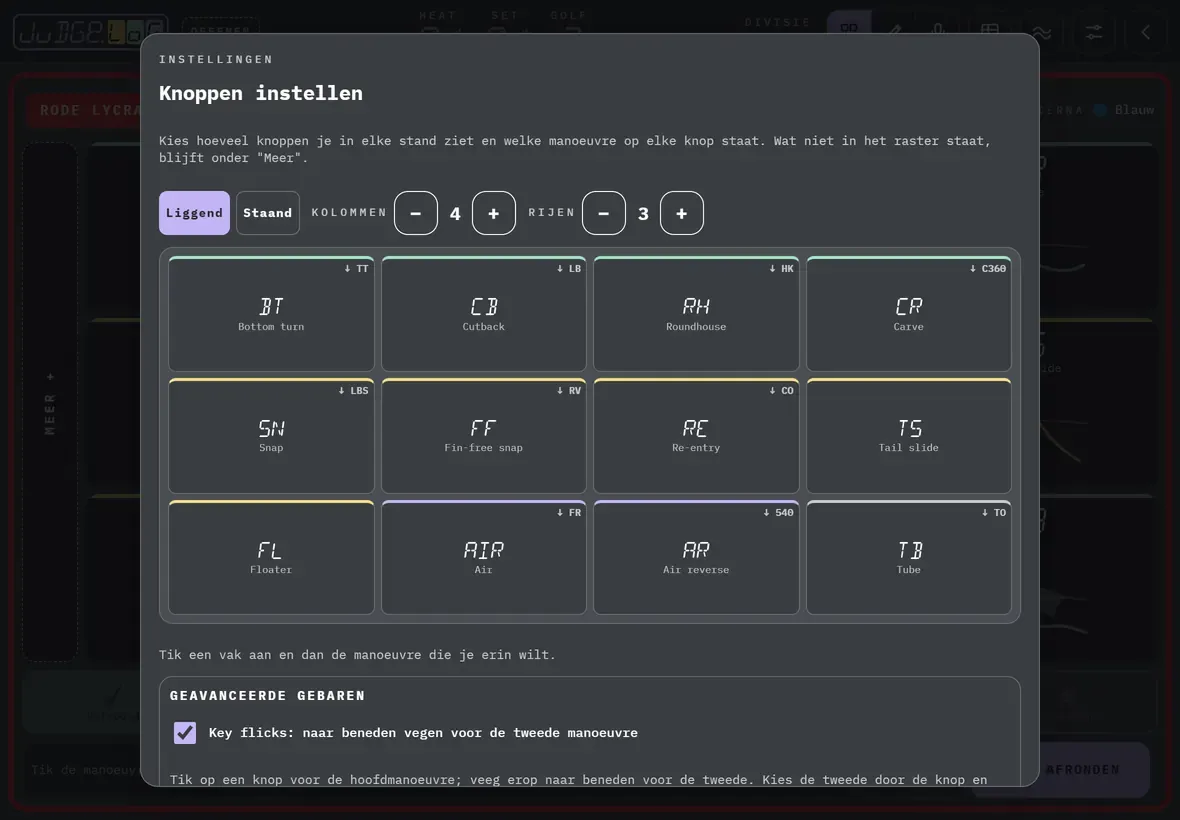Expand the MEER + side panel
The height and width of the screenshot is (820, 1180).
click(x=50, y=402)
